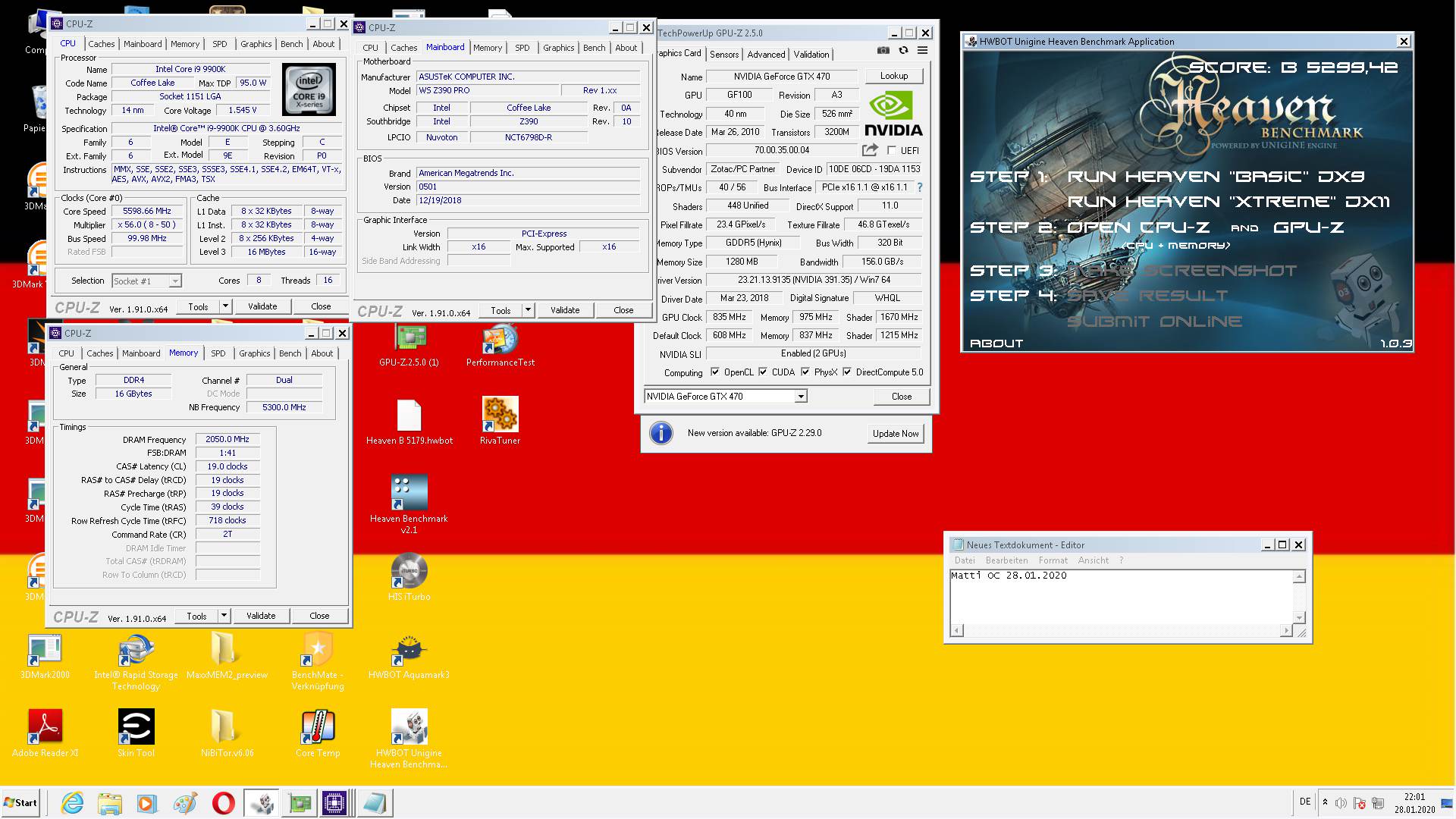Screen dimensions: 1456x819
Task: Open the HIS iTurbo desktop icon
Action: click(409, 578)
